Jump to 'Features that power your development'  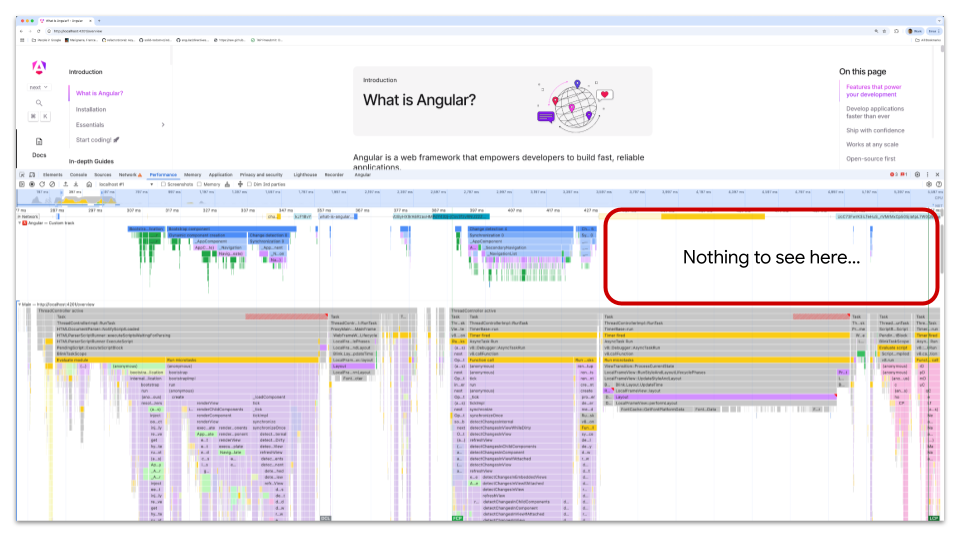click(x=874, y=91)
